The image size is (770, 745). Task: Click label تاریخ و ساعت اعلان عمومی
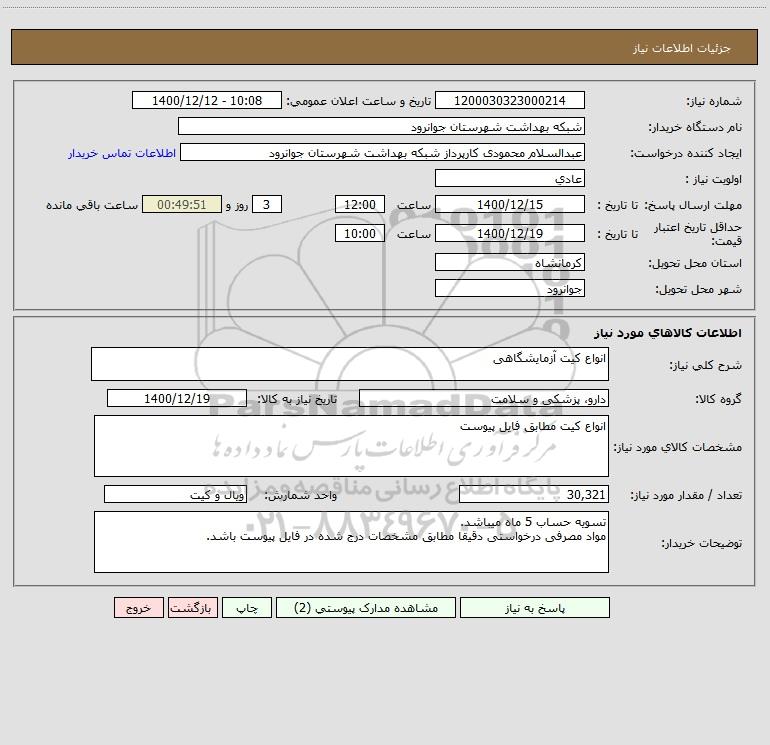tap(359, 101)
